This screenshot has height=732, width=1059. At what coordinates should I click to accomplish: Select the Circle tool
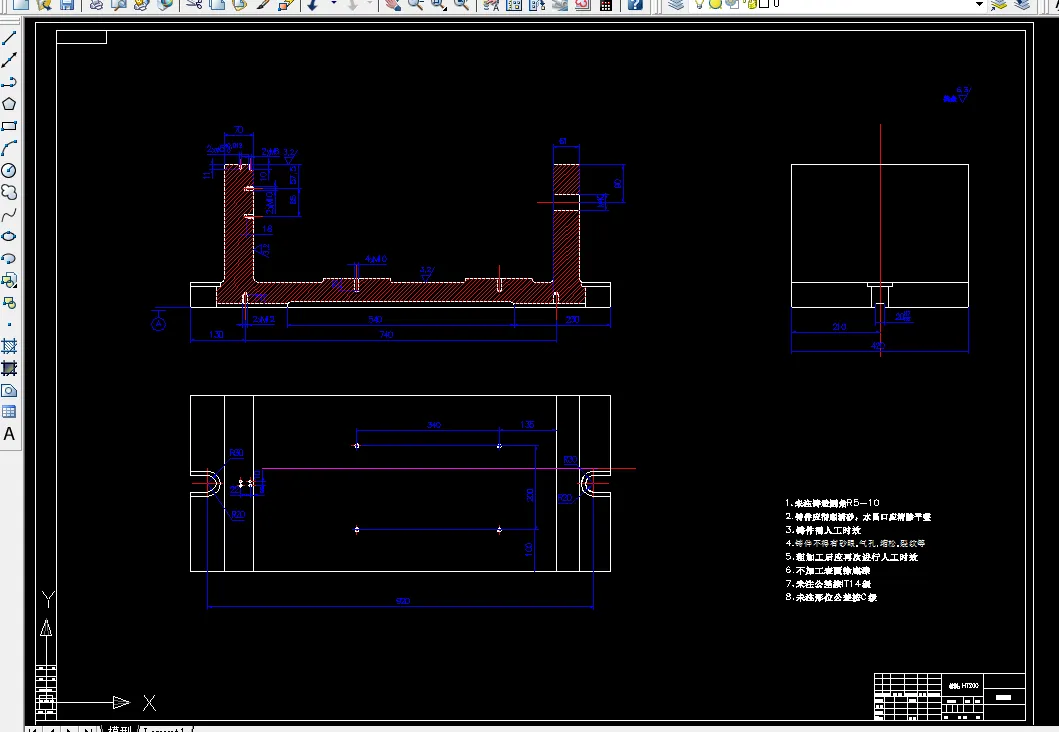tap(9, 170)
